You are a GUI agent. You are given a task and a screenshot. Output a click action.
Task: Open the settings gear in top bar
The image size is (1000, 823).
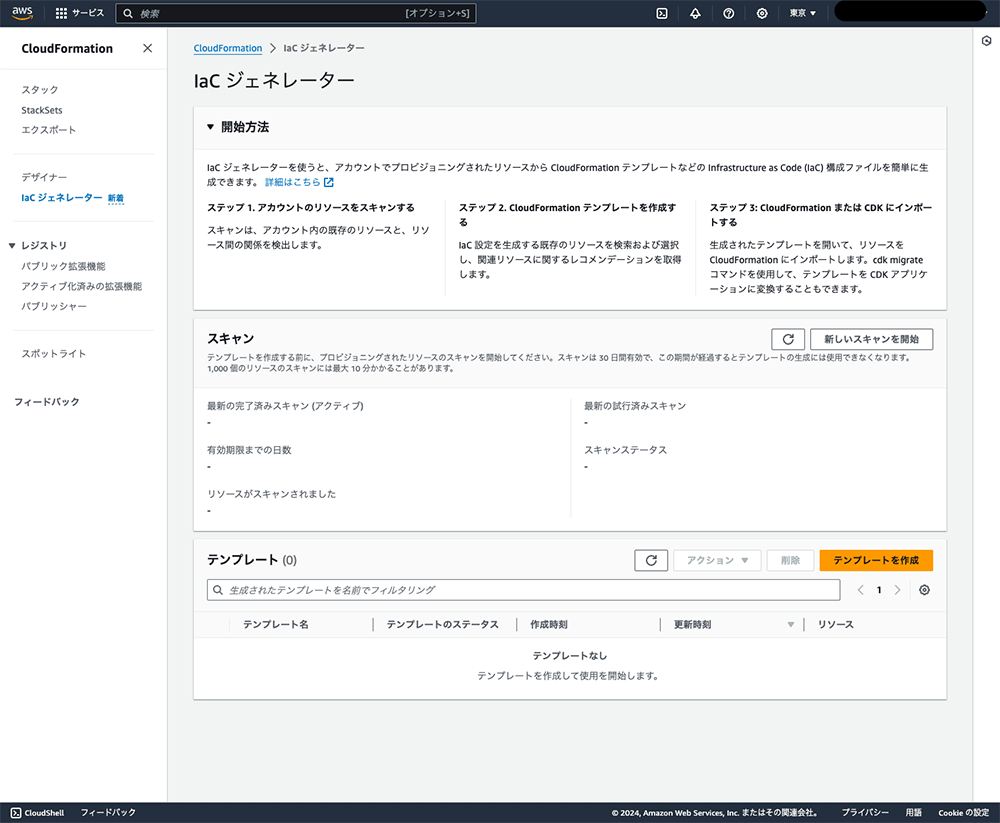(761, 13)
